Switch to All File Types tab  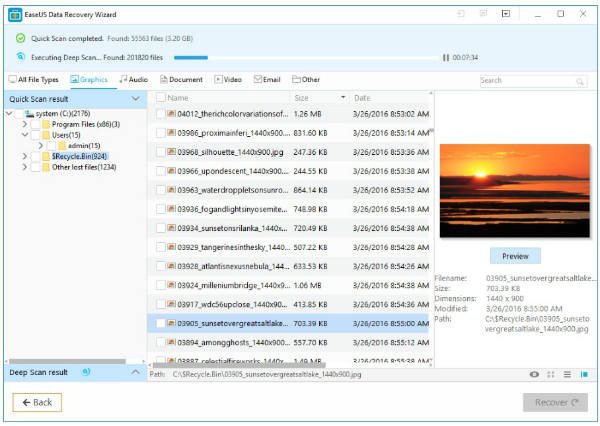[34, 80]
